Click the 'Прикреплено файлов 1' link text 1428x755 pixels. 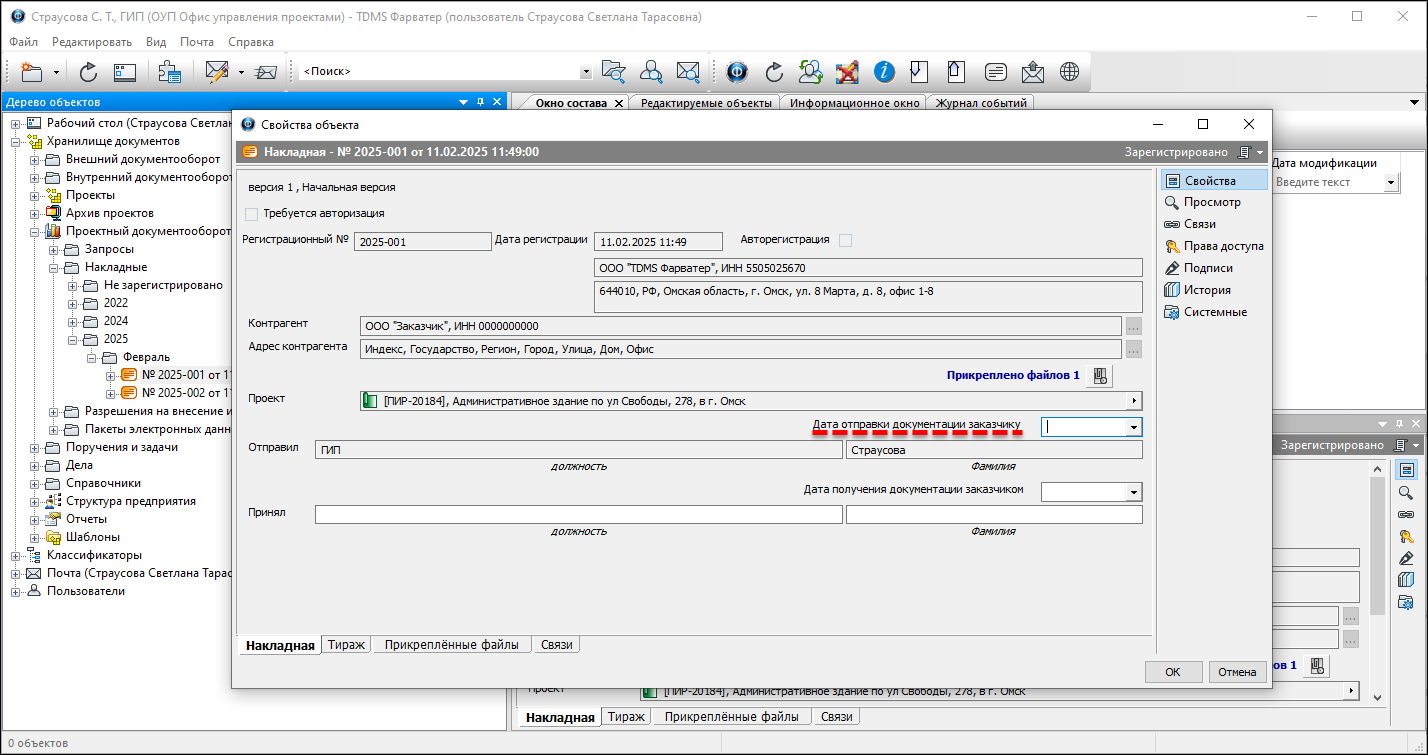[1013, 376]
